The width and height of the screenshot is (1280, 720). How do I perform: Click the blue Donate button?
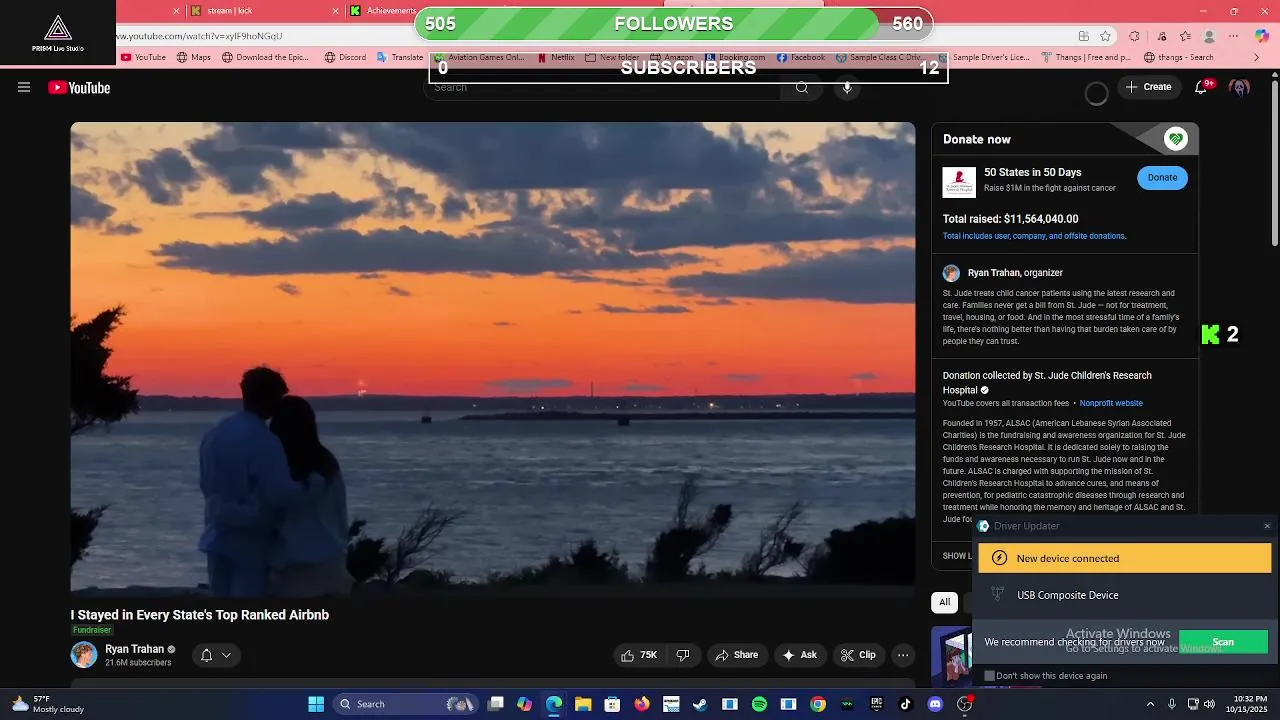[x=1162, y=178]
